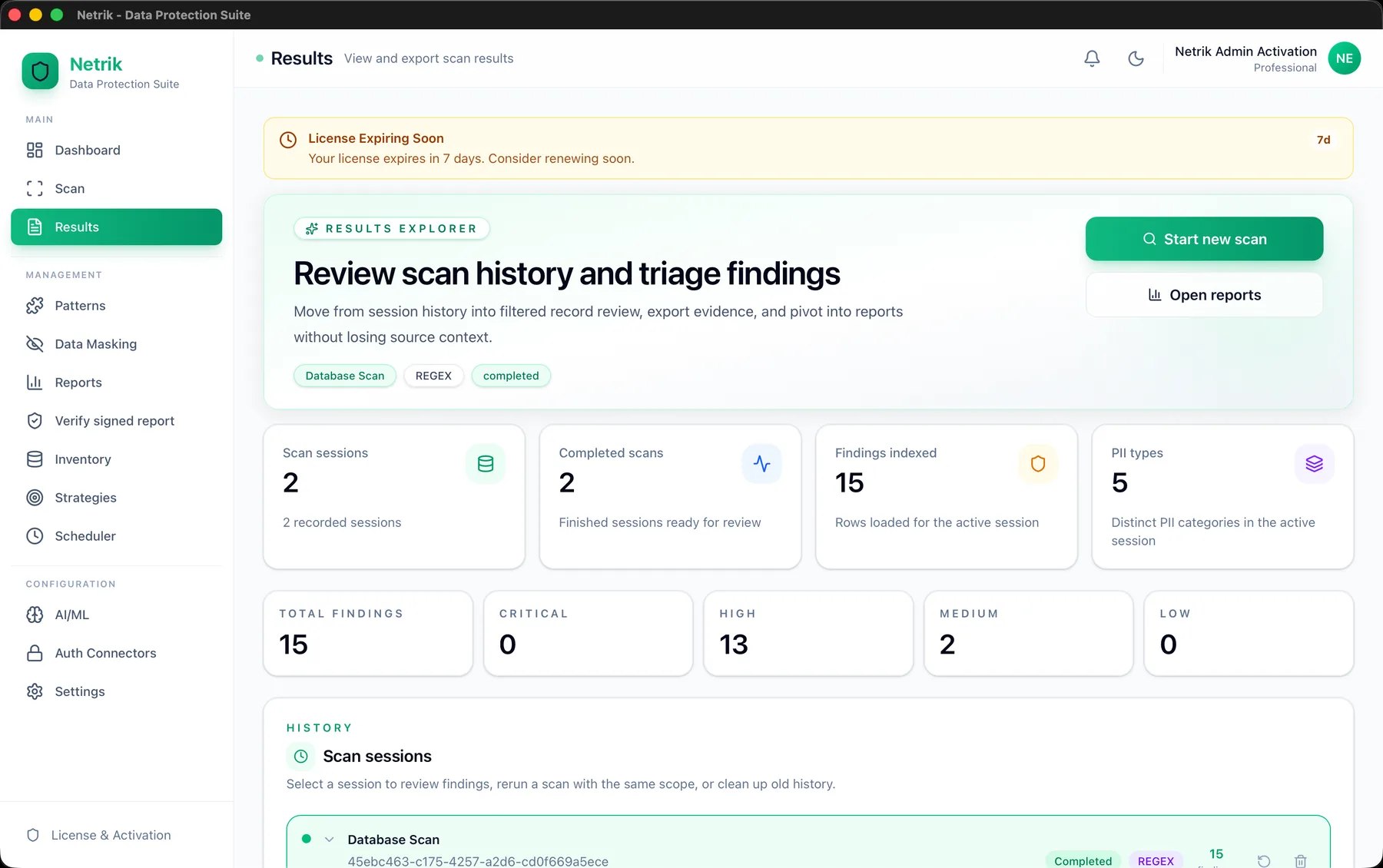Click the Results Explorer badge
Viewport: 1383px width, 868px height.
[x=392, y=229]
